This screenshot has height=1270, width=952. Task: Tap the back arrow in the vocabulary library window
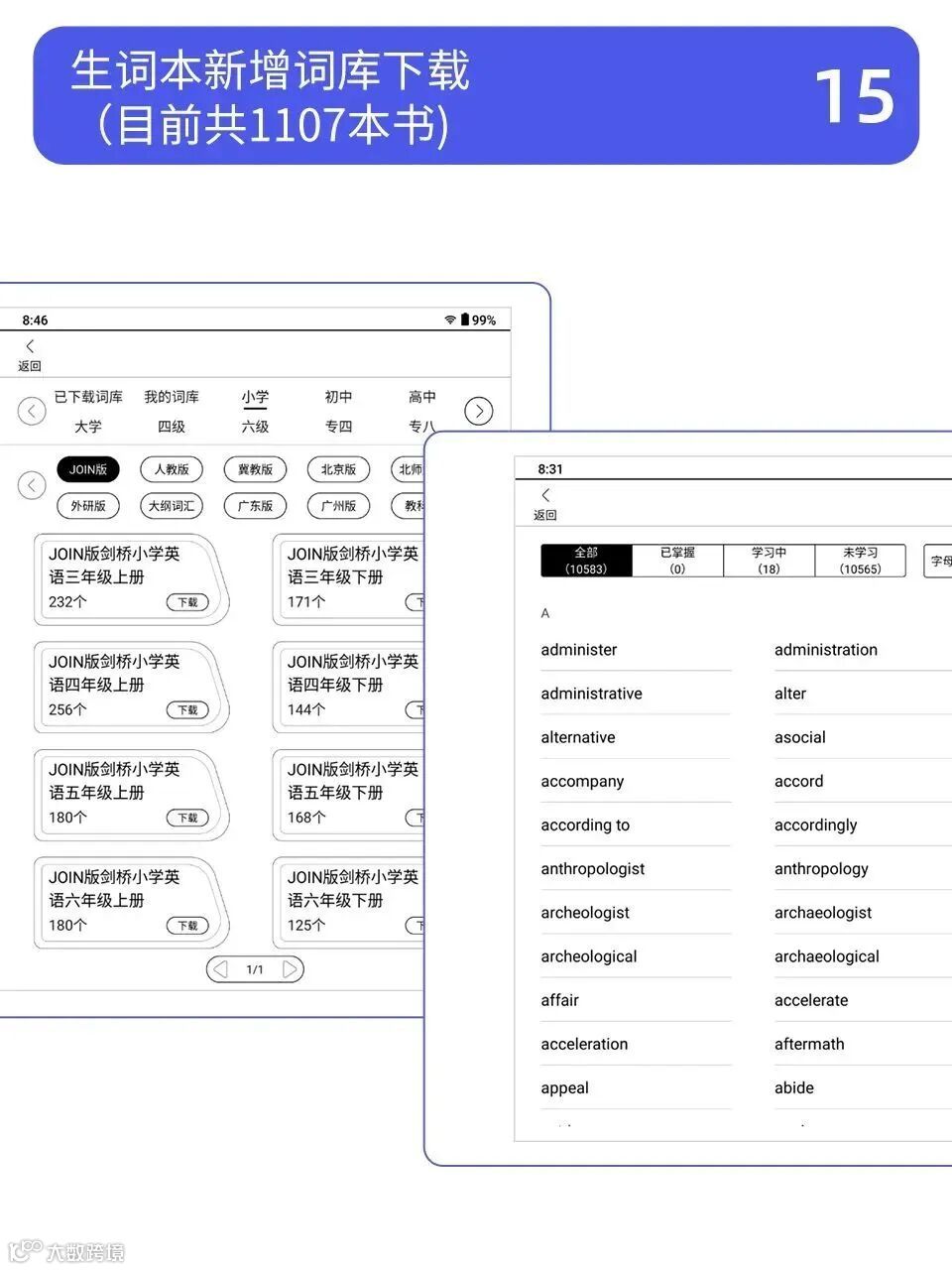click(30, 346)
